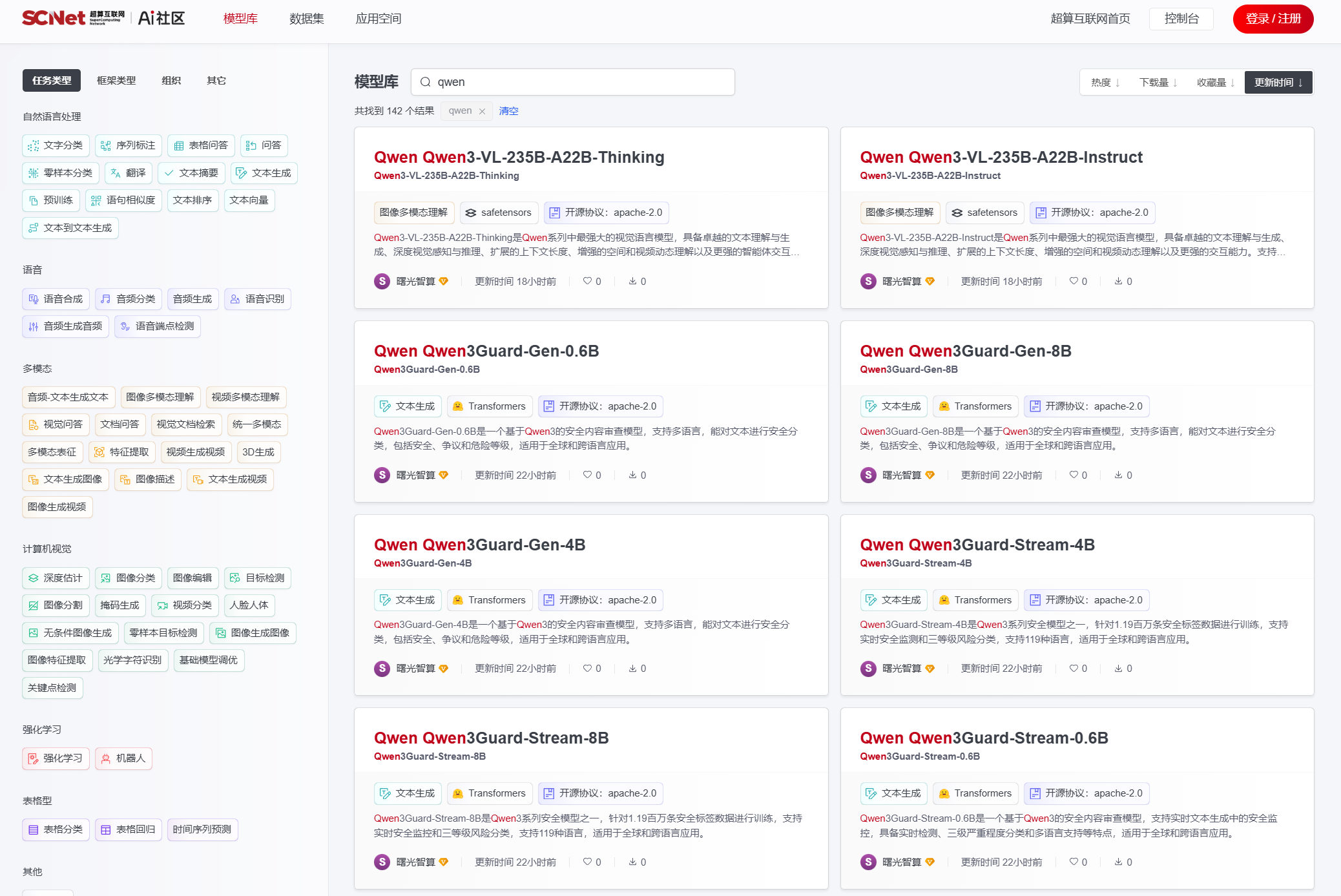Select the 文本生成 sidebar filter
Image resolution: width=1341 pixels, height=896 pixels.
coord(264,173)
